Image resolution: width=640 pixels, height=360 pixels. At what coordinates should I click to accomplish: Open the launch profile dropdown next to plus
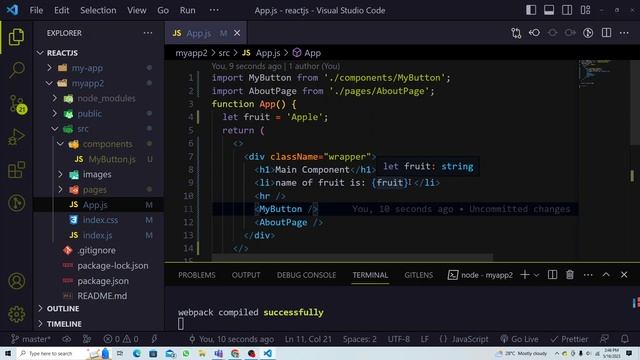(536, 275)
